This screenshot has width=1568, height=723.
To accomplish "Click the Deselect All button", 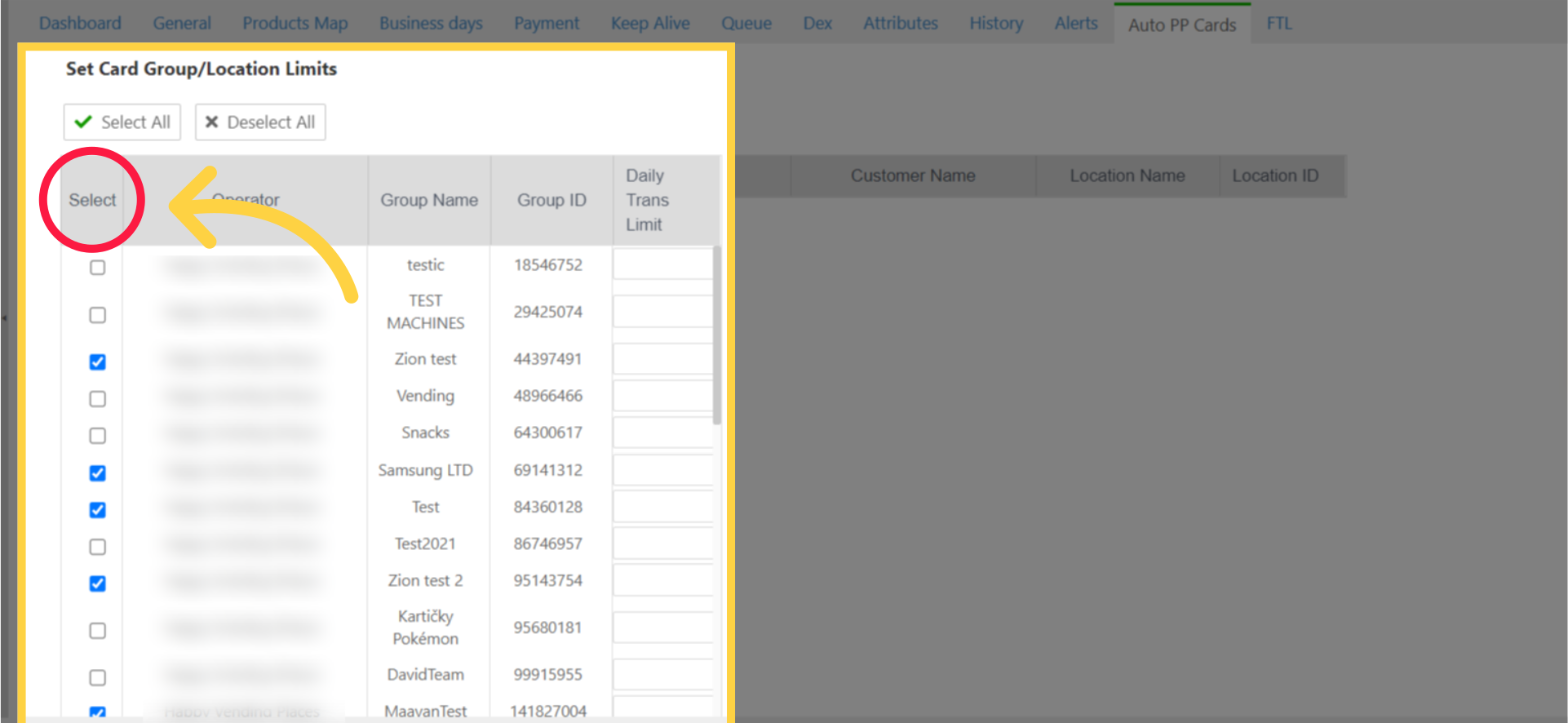I will (x=260, y=122).
